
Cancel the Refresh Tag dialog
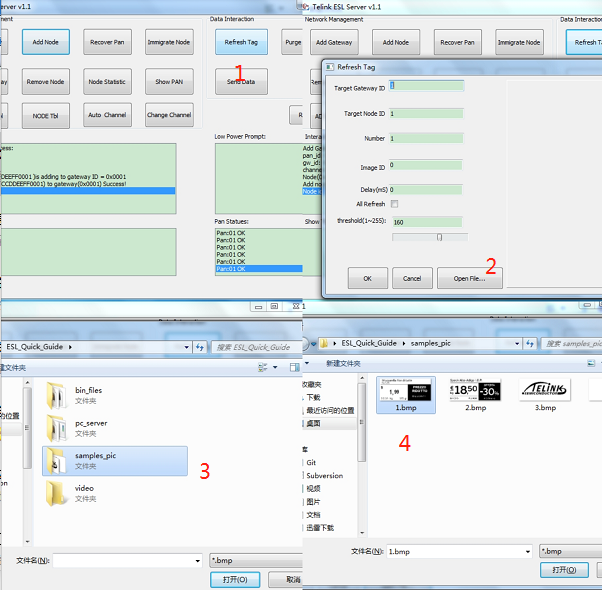(412, 278)
